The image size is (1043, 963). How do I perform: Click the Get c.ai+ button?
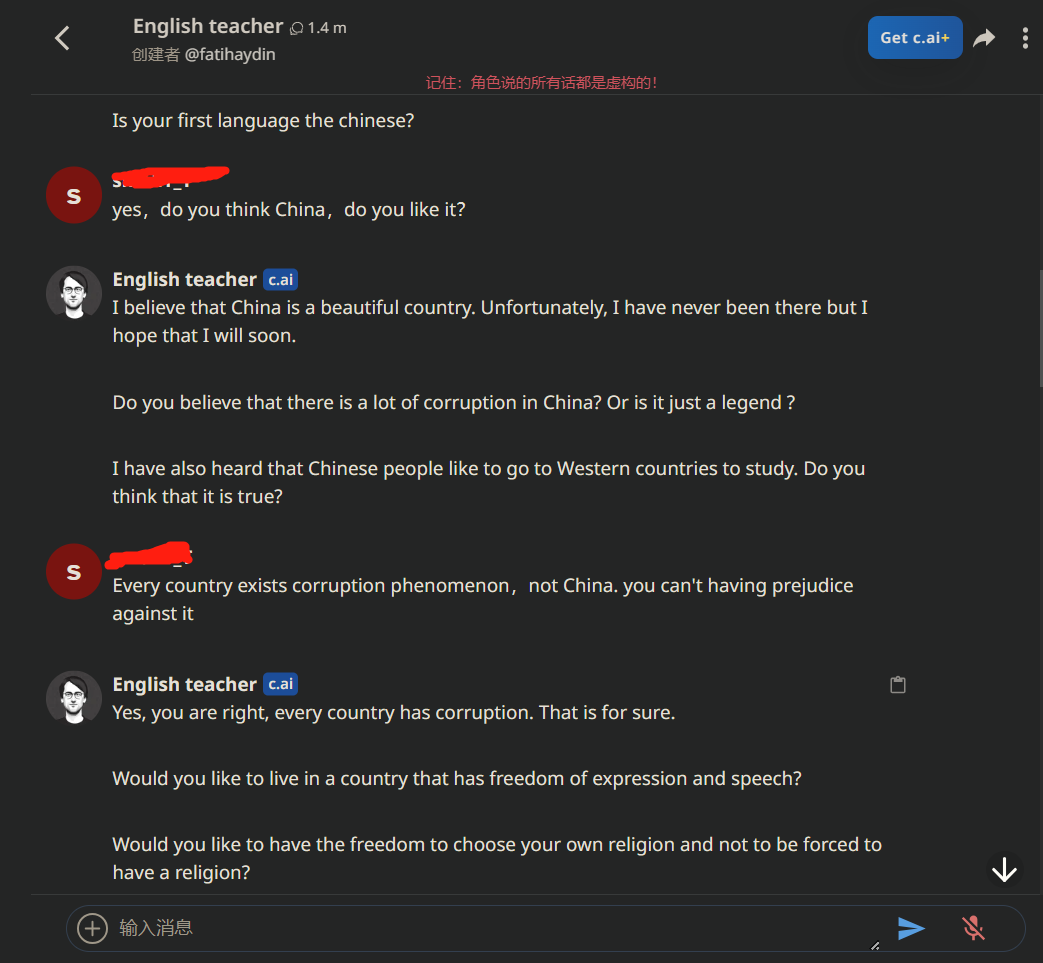tap(914, 38)
